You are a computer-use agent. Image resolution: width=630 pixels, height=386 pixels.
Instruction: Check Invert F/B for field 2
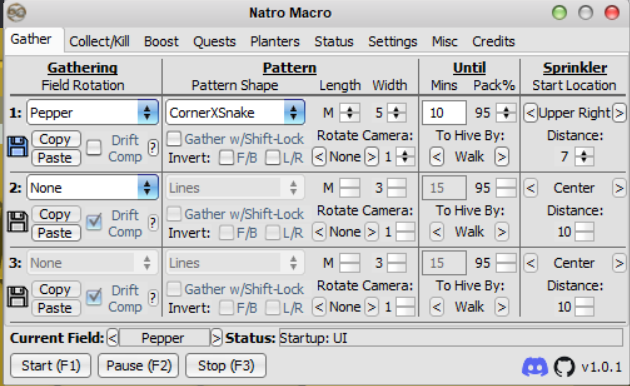(x=226, y=233)
